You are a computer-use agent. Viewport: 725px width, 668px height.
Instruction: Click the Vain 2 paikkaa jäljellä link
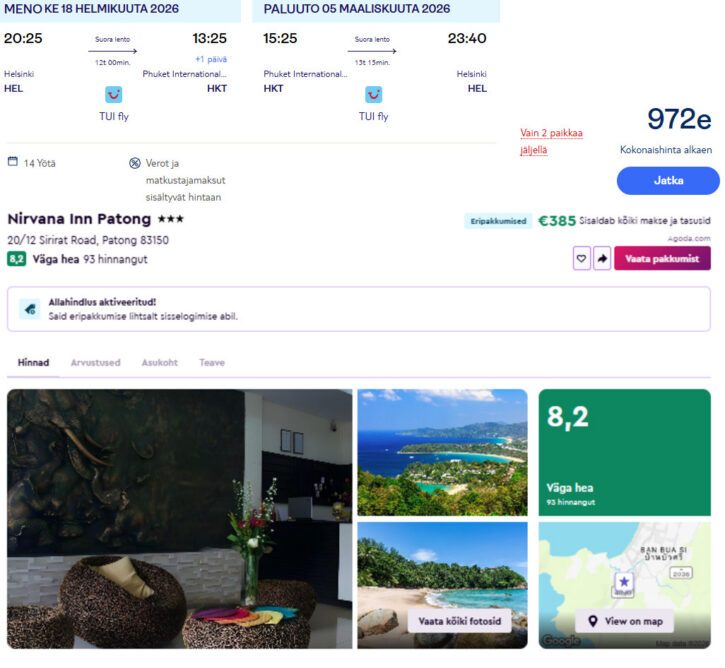(x=551, y=141)
